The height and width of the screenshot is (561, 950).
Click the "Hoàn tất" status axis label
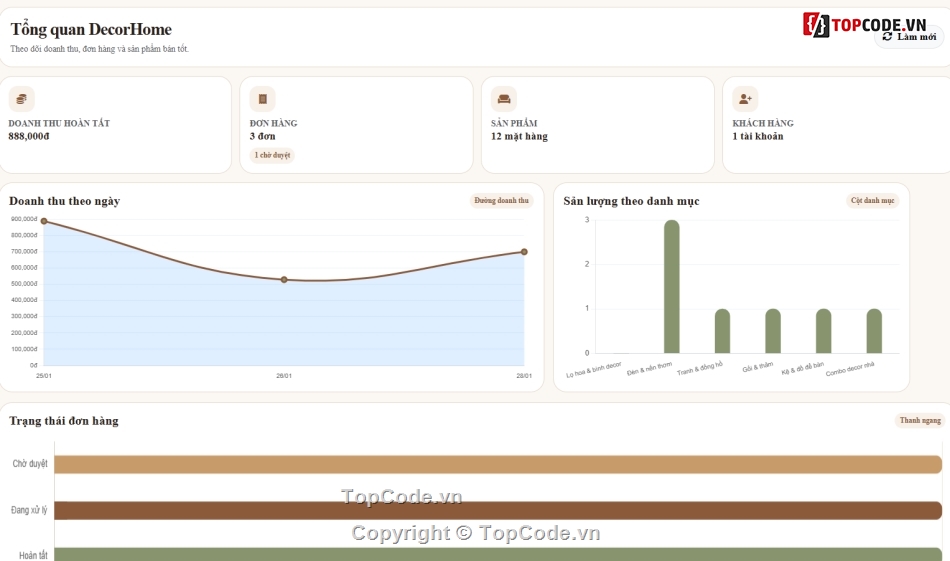click(33, 555)
